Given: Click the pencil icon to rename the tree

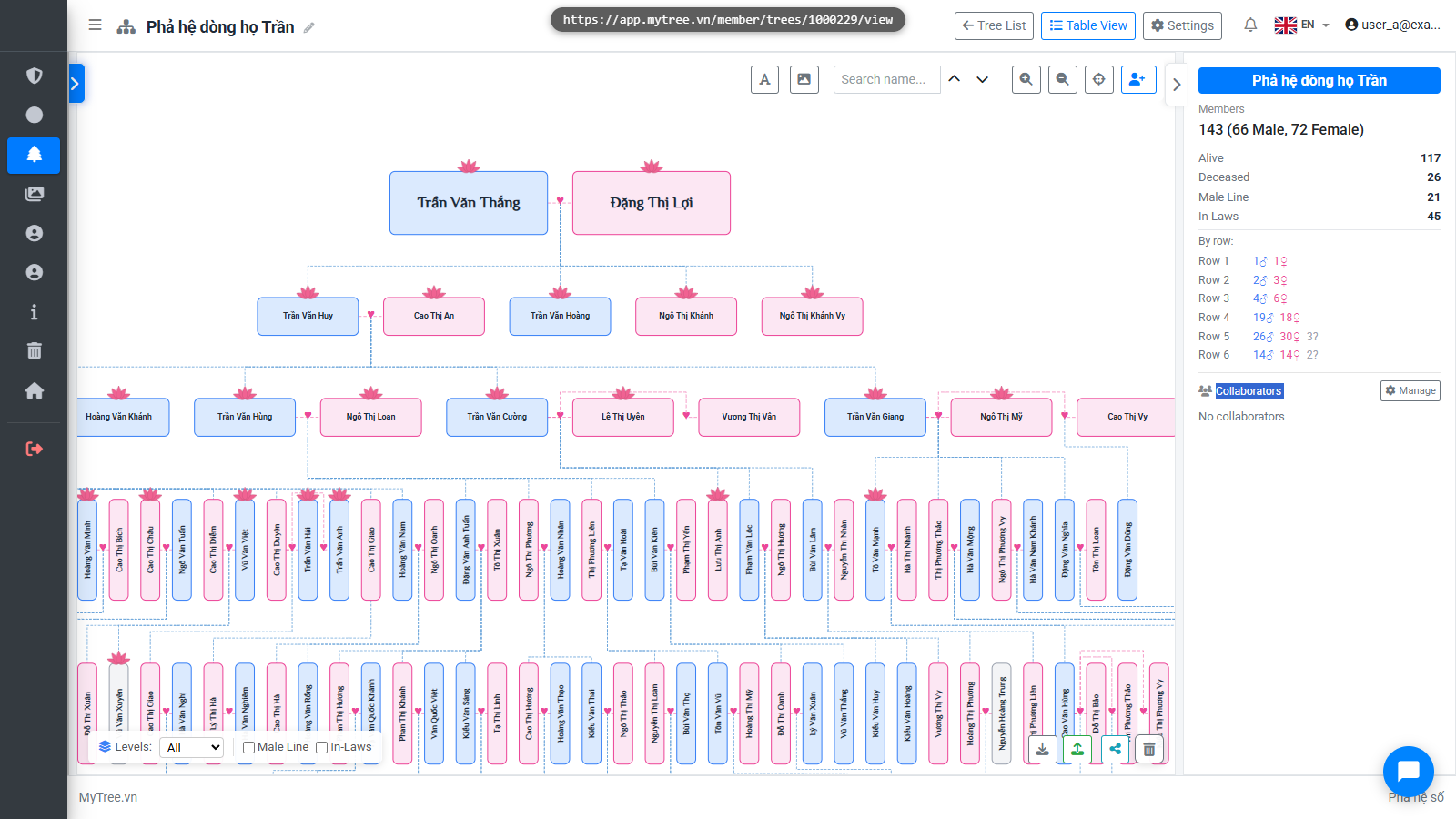Looking at the screenshot, I should click(x=309, y=27).
